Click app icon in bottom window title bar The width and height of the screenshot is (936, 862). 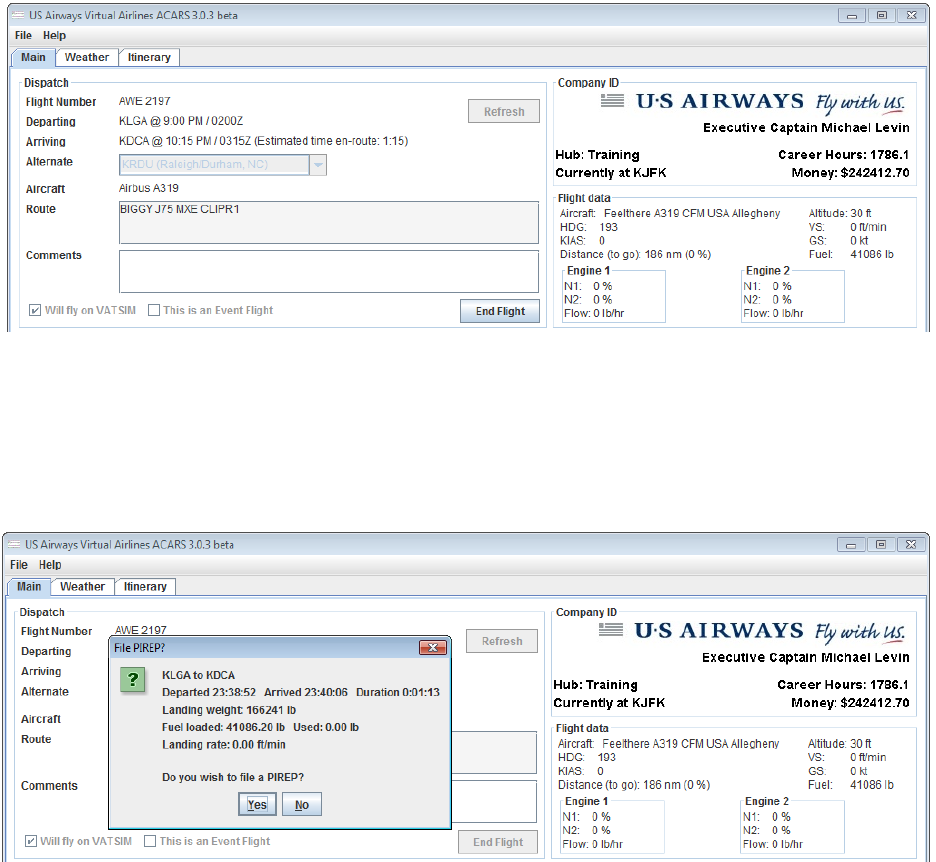point(14,544)
